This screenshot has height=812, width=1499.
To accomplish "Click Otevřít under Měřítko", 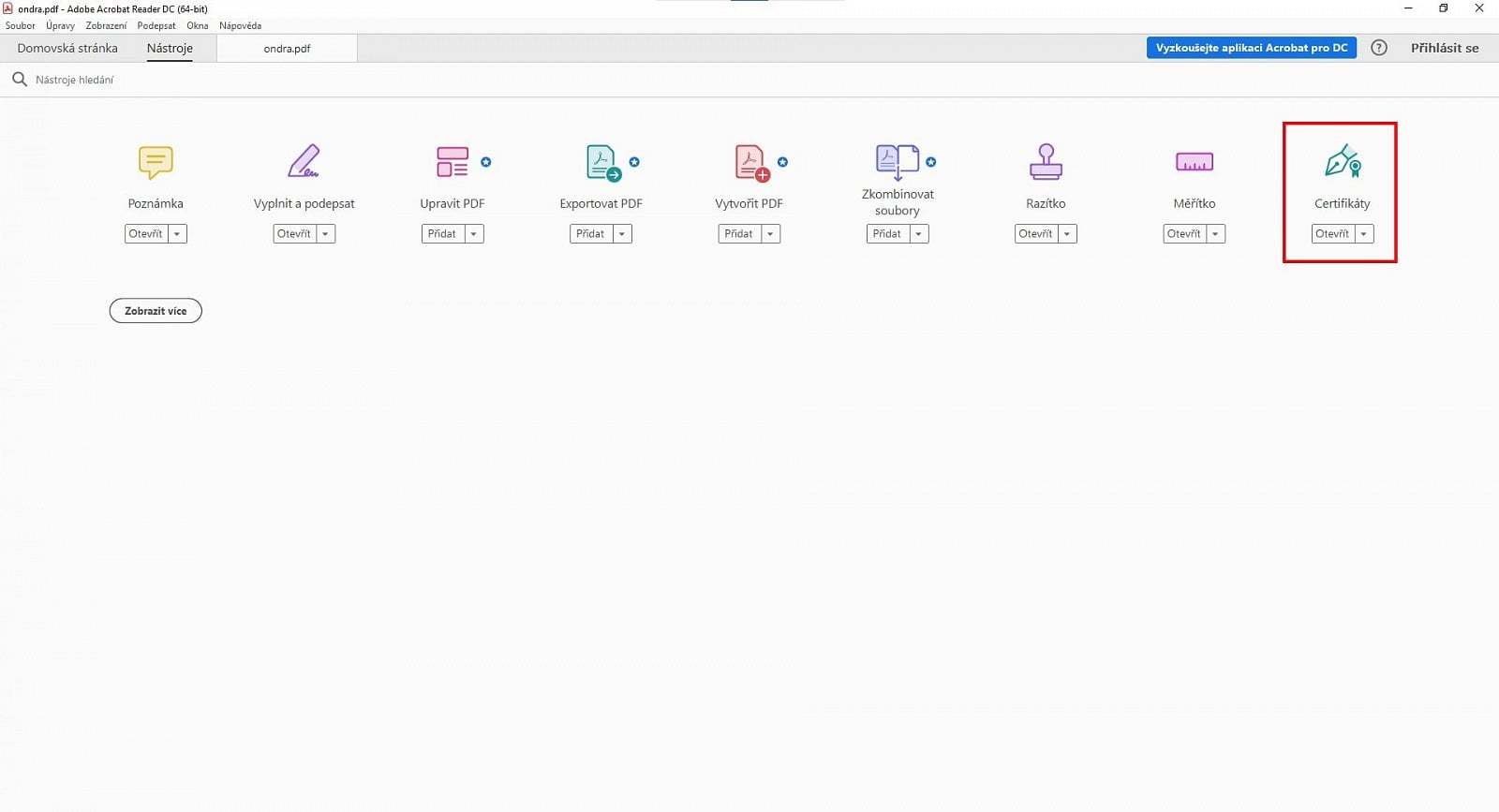I will point(1184,234).
